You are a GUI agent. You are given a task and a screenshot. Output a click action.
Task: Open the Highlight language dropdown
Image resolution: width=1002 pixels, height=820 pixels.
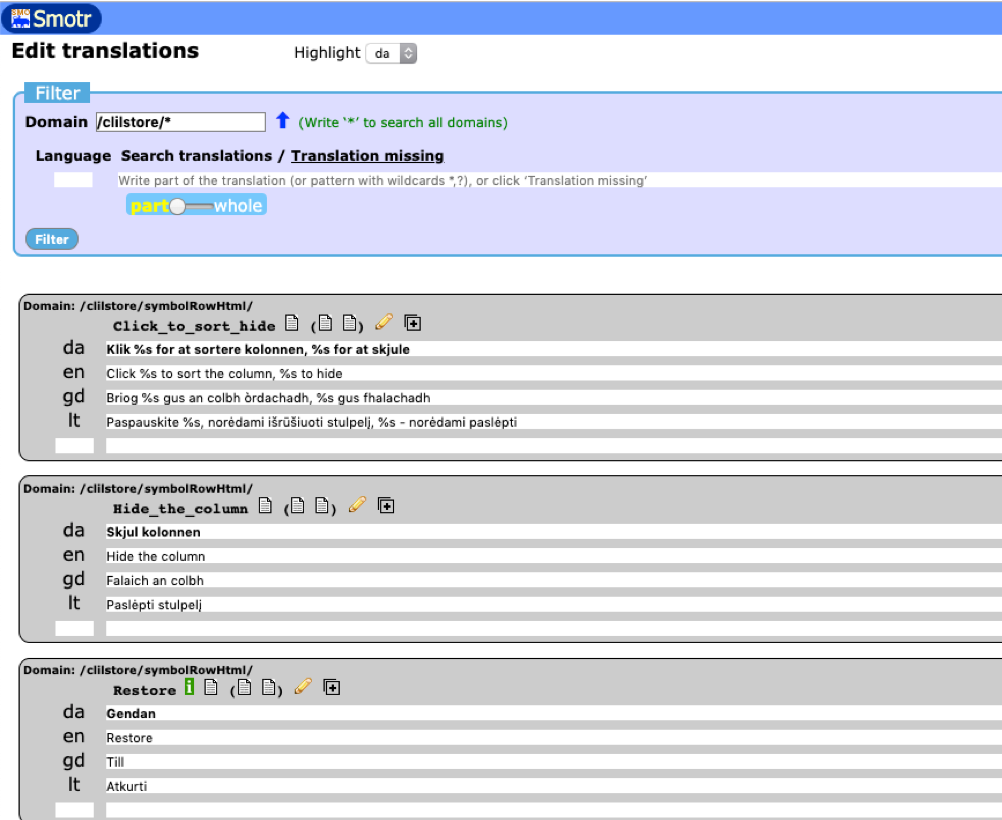point(391,54)
